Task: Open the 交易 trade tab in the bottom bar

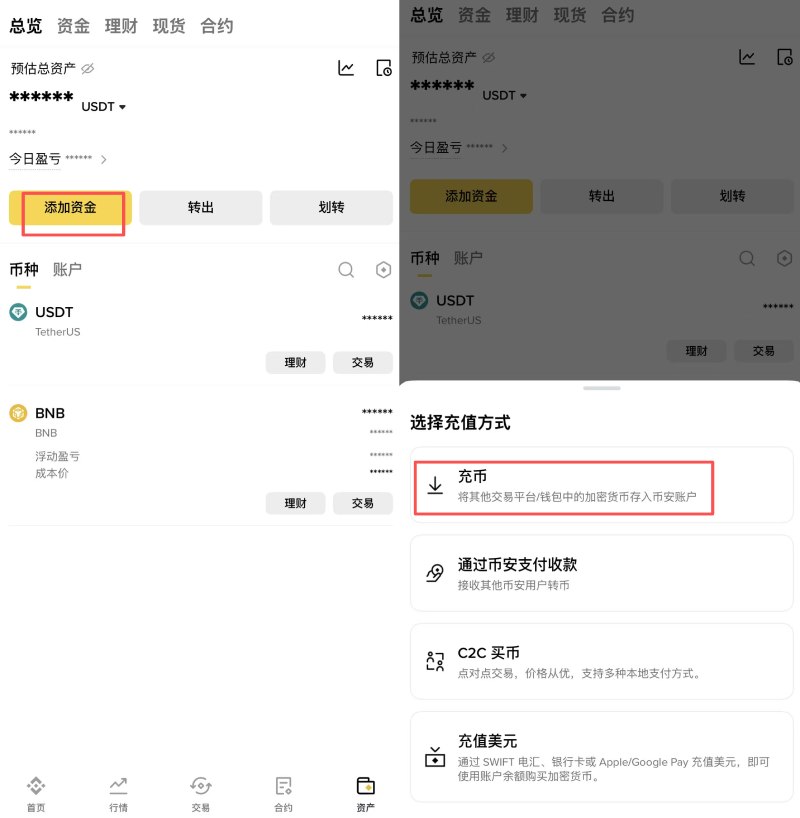Action: point(200,794)
